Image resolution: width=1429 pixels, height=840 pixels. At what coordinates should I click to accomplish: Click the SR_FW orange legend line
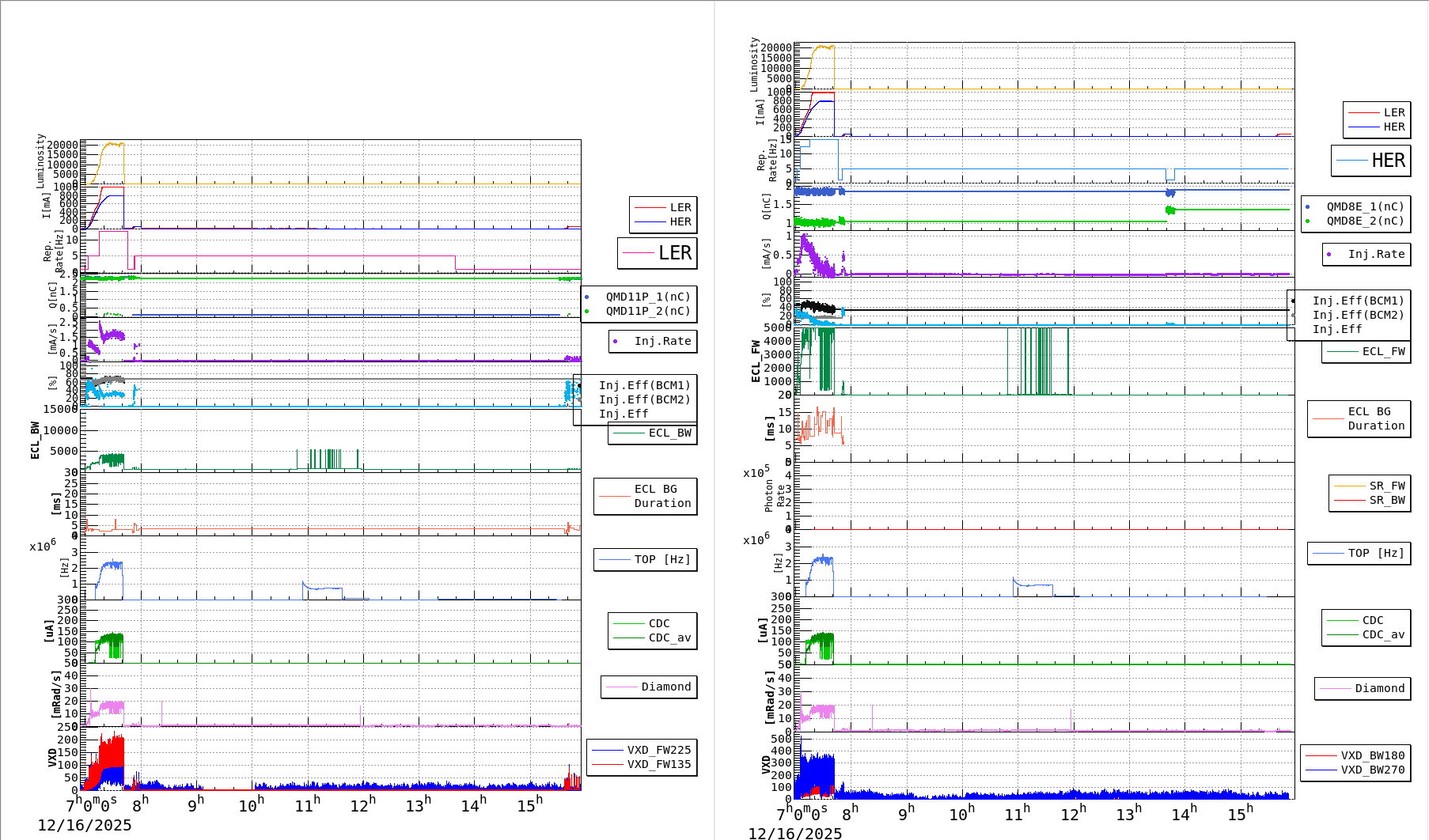coord(1349,486)
